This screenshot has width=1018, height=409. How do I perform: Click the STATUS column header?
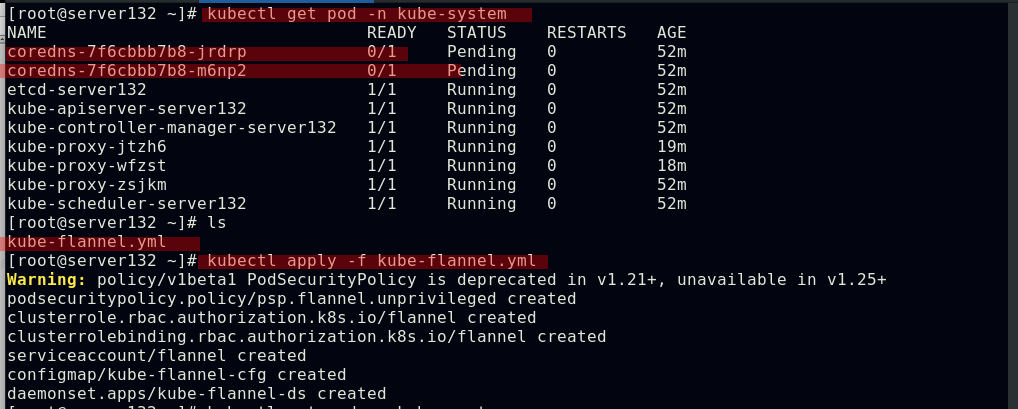click(x=477, y=33)
